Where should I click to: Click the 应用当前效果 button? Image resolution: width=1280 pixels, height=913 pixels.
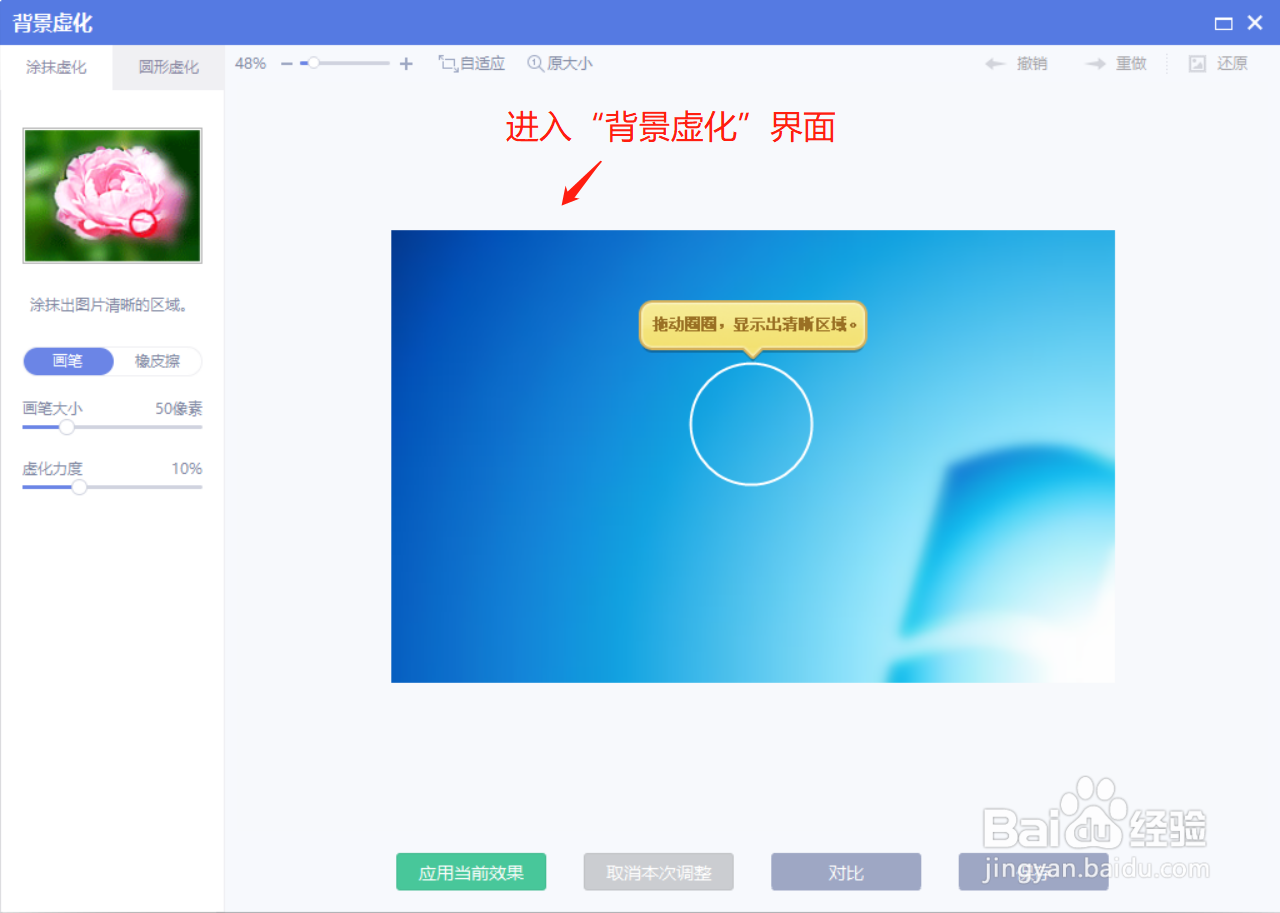471,871
